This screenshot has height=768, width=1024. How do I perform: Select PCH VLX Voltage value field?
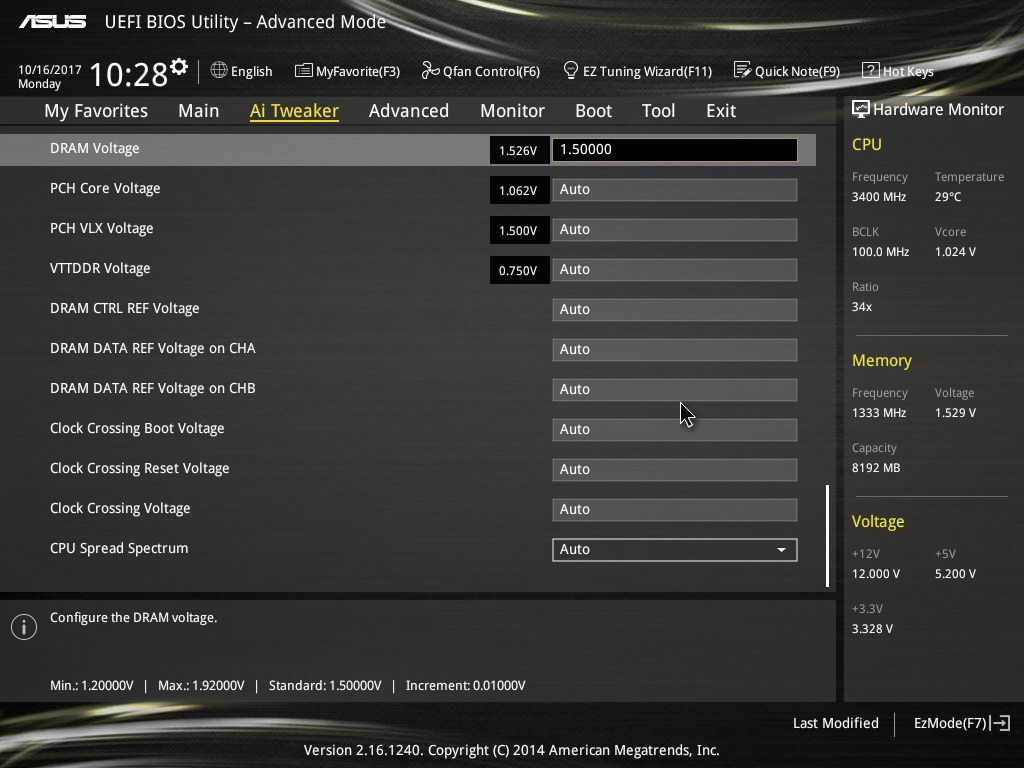coord(675,230)
